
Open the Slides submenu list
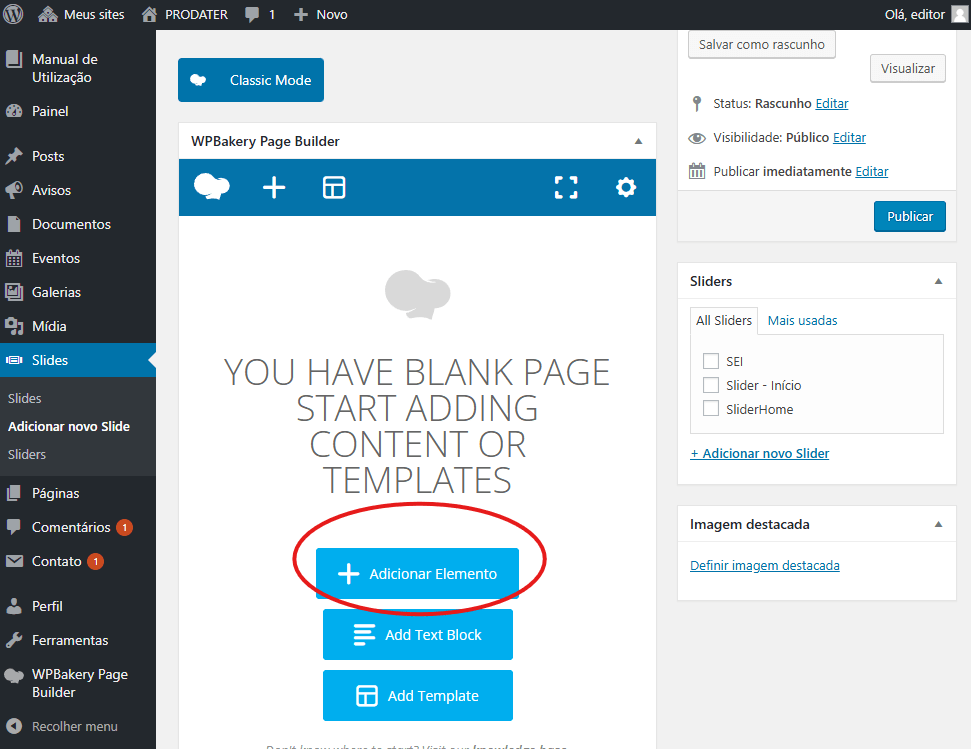click(x=25, y=399)
